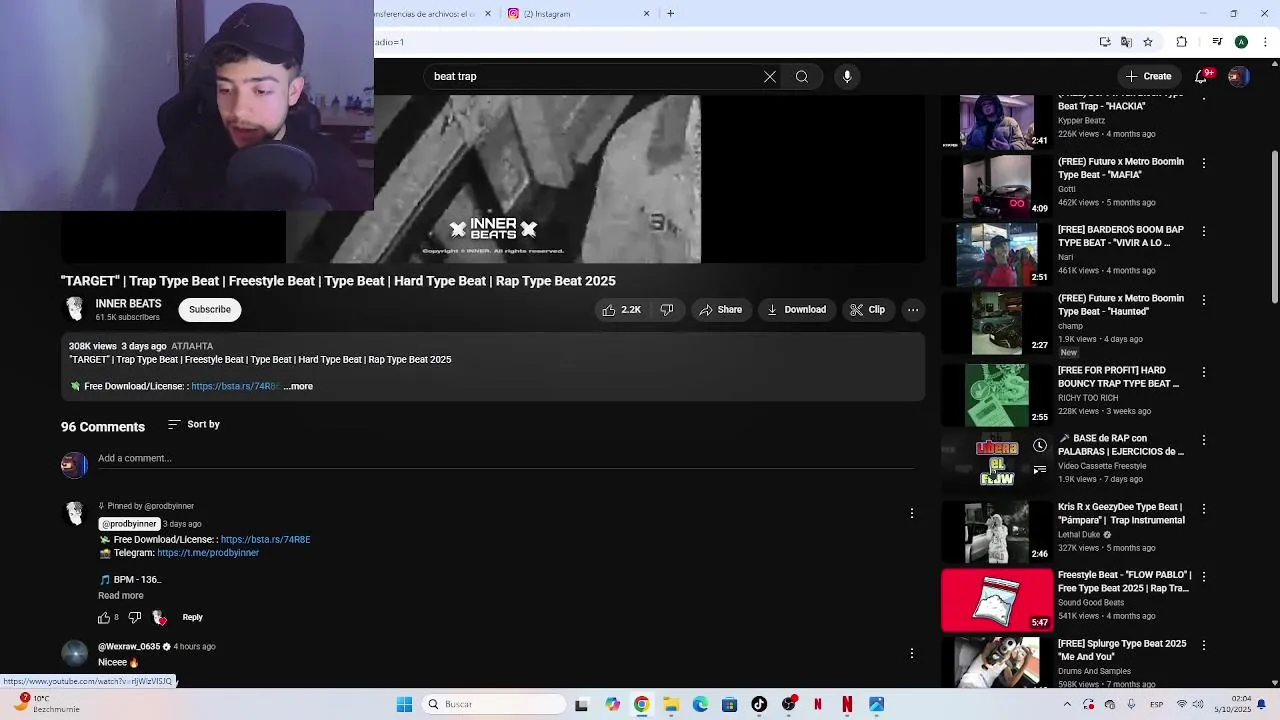Open Chrome extensions puzzle icon

click(1182, 42)
